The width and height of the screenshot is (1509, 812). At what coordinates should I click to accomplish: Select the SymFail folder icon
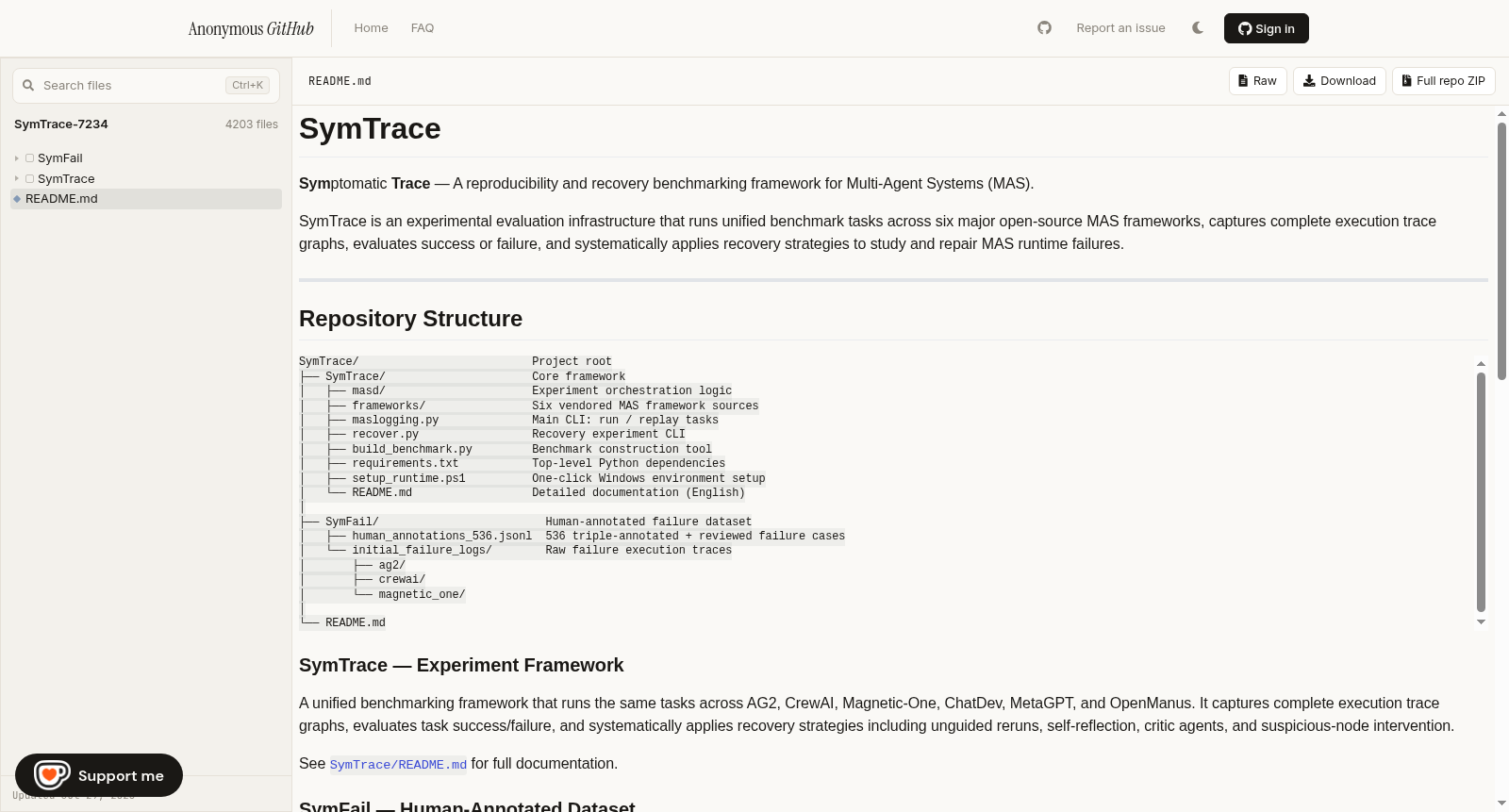30,158
